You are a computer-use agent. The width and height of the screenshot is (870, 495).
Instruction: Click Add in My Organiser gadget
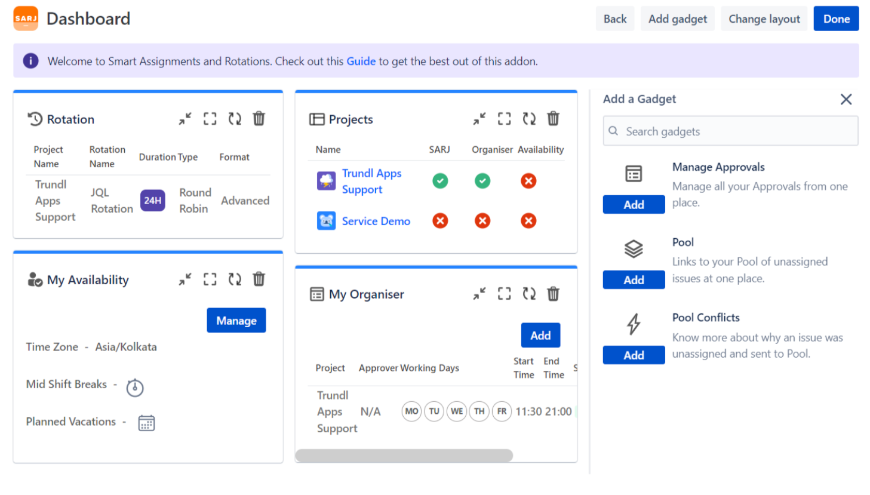(540, 335)
